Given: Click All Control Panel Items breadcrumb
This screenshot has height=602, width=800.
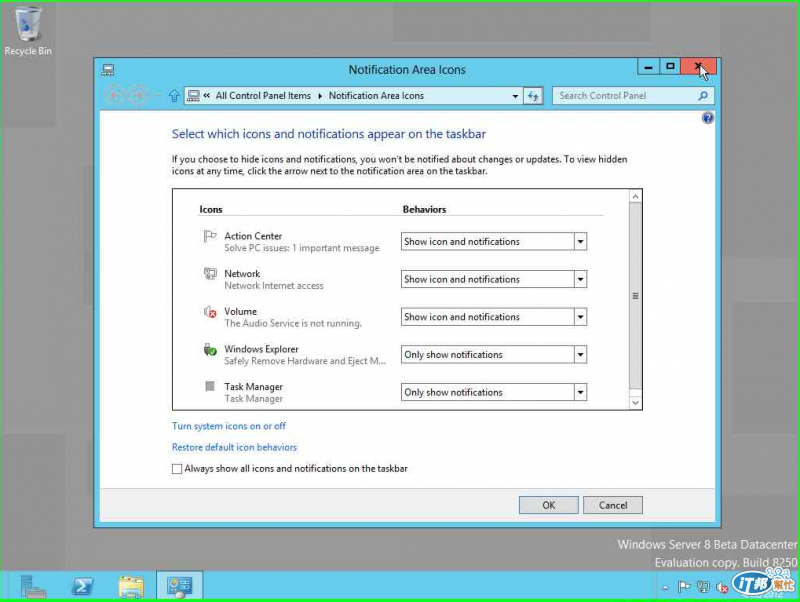Looking at the screenshot, I should click(263, 96).
